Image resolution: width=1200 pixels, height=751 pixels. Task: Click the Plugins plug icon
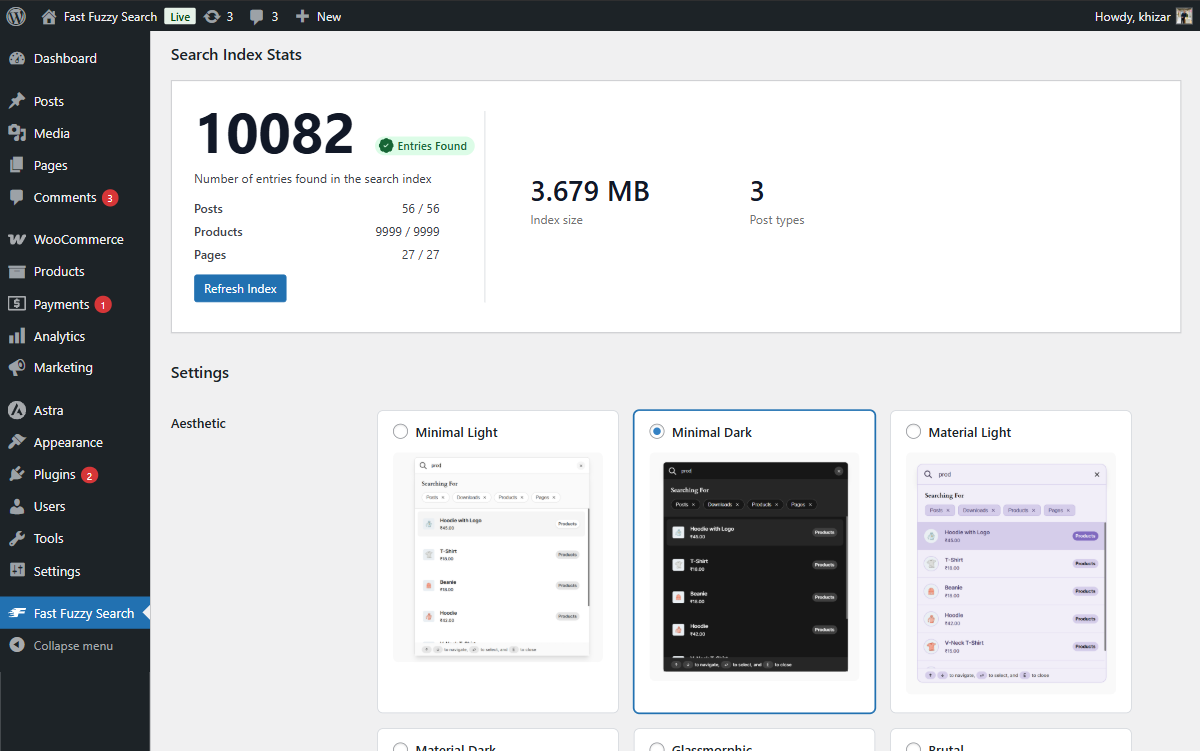[17, 474]
